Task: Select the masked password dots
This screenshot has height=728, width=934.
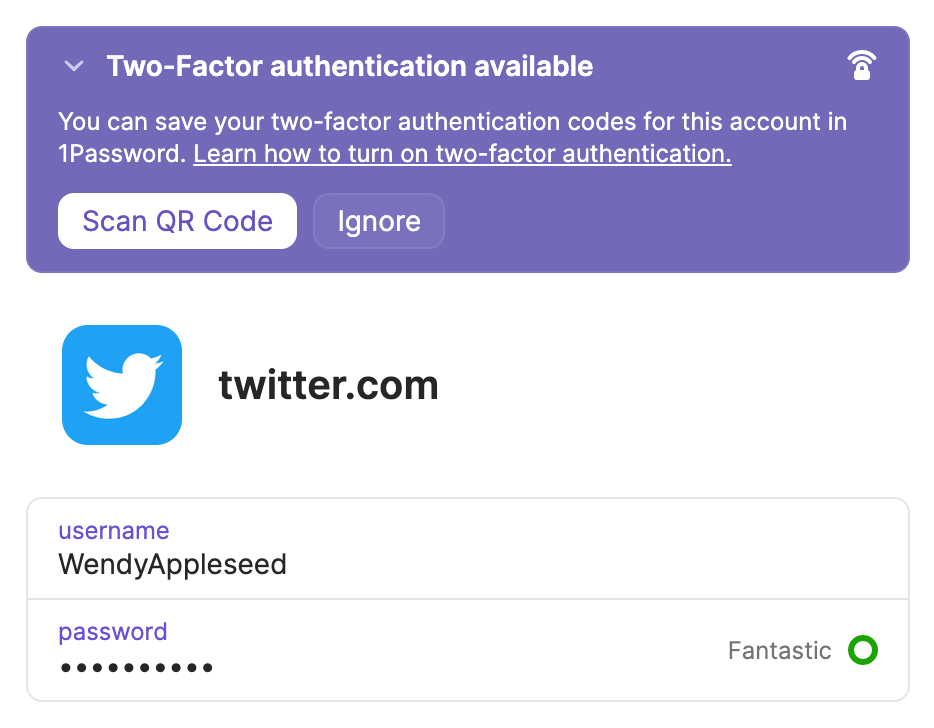Action: coord(136,667)
